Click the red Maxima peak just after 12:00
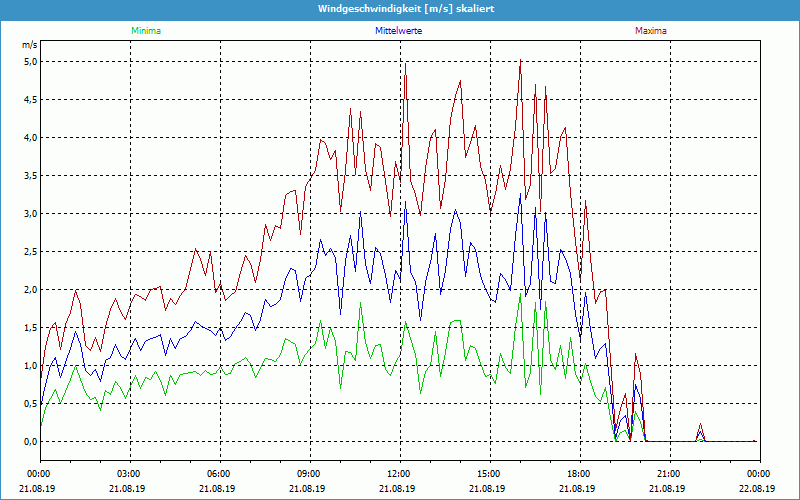800x500 pixels. (x=406, y=63)
